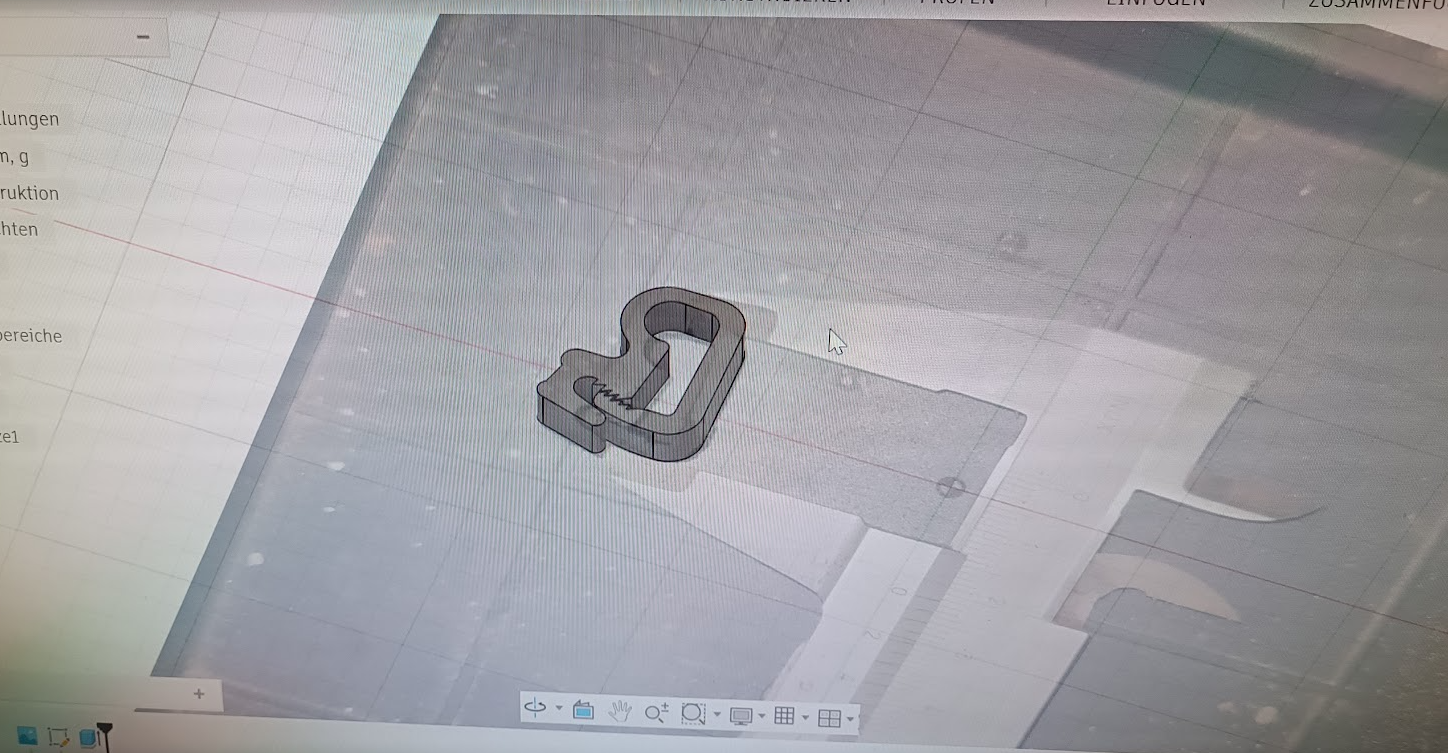
Task: Expand the Viewports dropdown arrow
Action: tap(851, 719)
